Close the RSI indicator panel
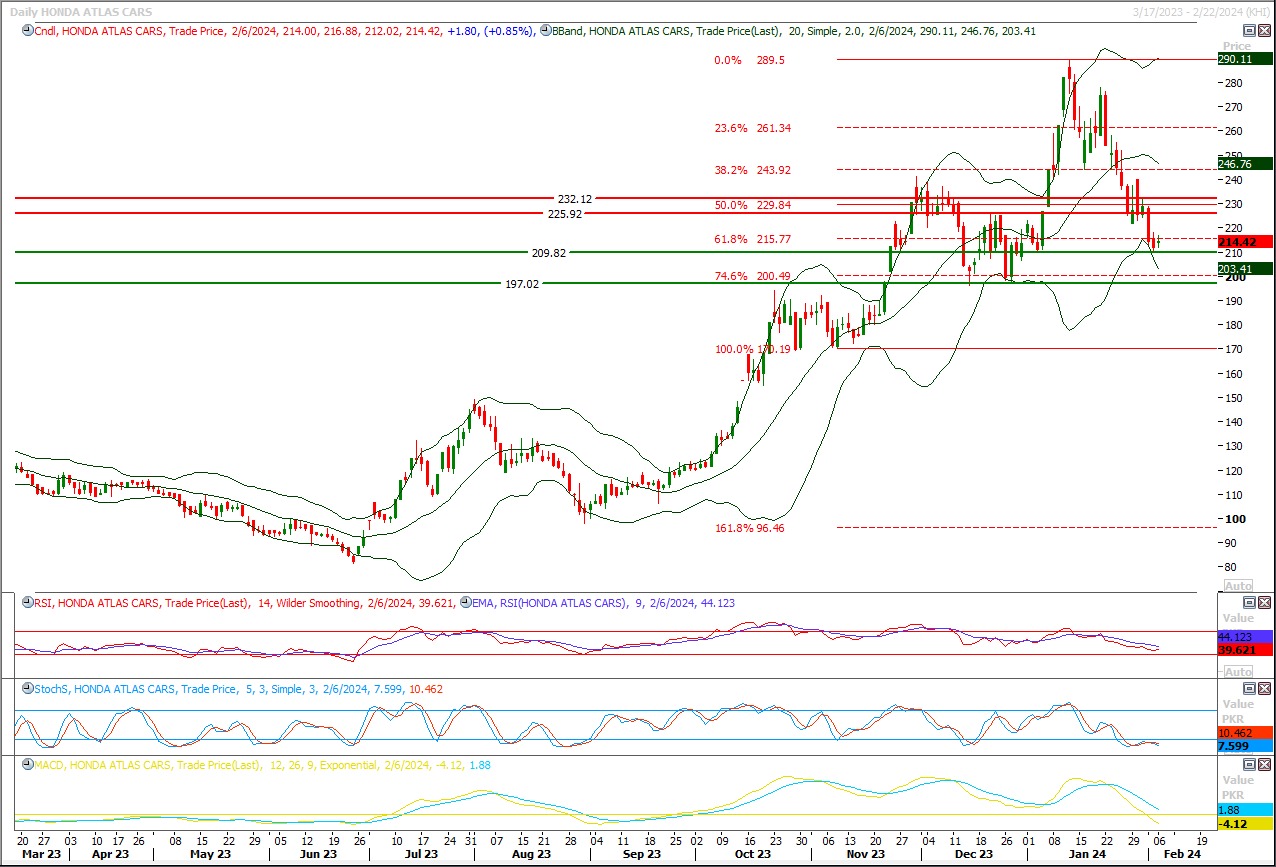Screen dimensions: 1276x867 click(x=1264, y=602)
